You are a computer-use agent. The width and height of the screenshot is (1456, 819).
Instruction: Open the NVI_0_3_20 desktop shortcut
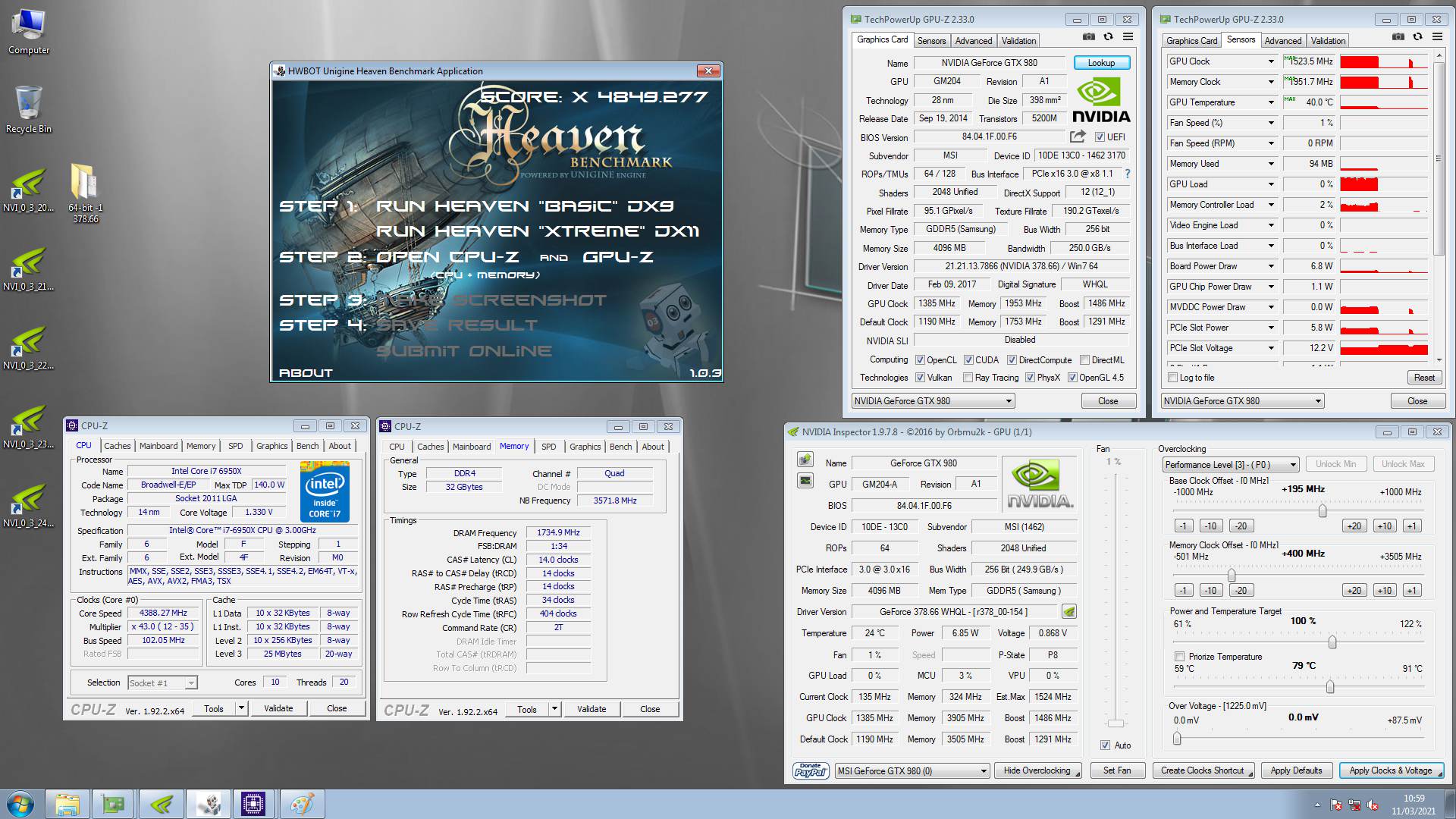pos(29,191)
